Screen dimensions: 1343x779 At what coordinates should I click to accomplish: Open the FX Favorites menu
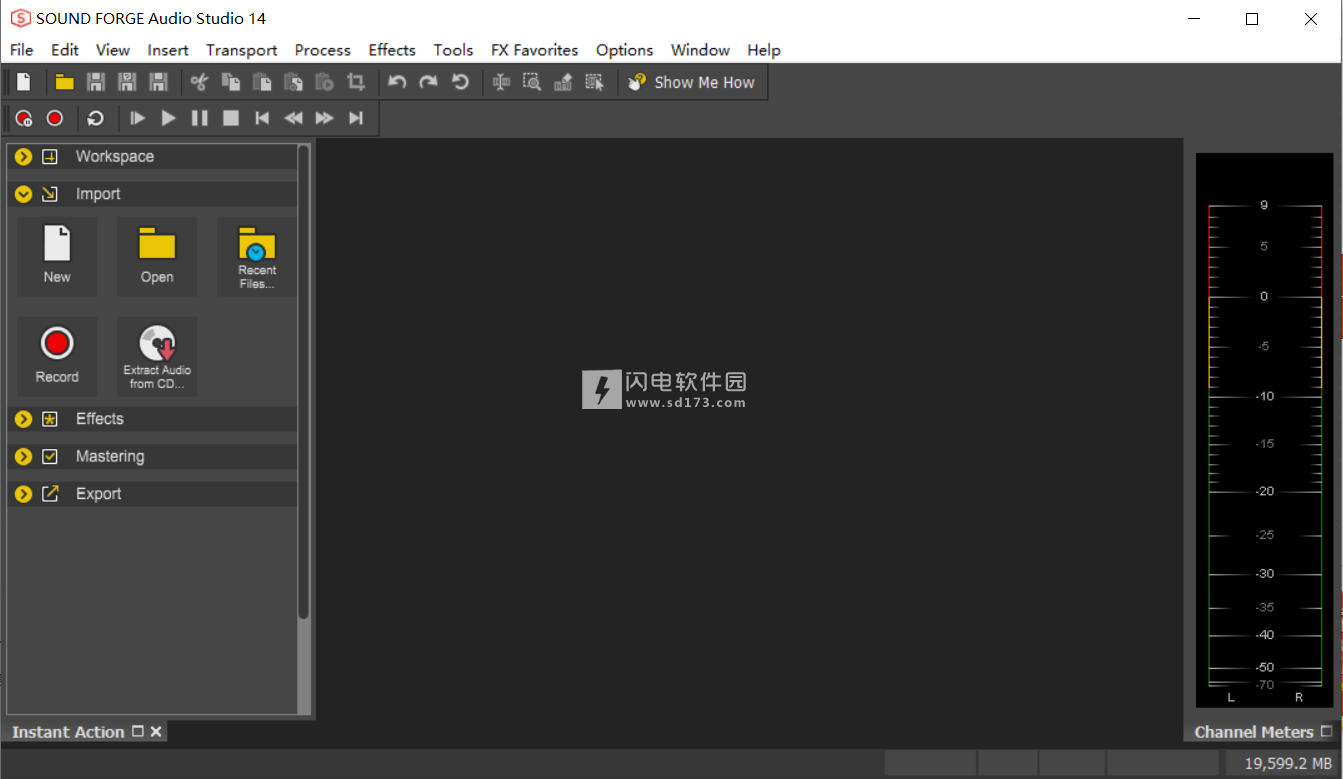535,50
